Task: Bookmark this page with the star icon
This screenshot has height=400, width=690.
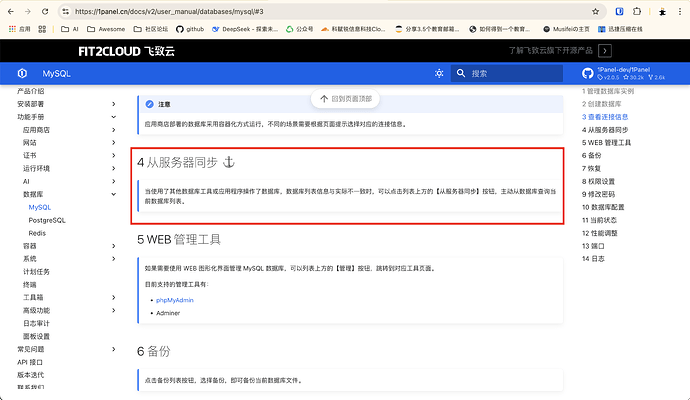Action: click(595, 12)
